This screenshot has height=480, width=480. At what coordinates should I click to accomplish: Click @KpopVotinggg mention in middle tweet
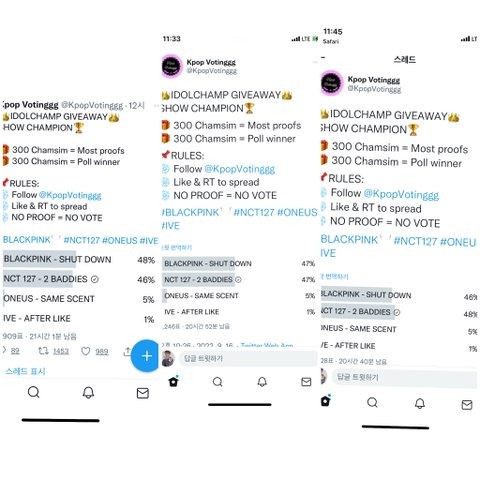click(240, 169)
